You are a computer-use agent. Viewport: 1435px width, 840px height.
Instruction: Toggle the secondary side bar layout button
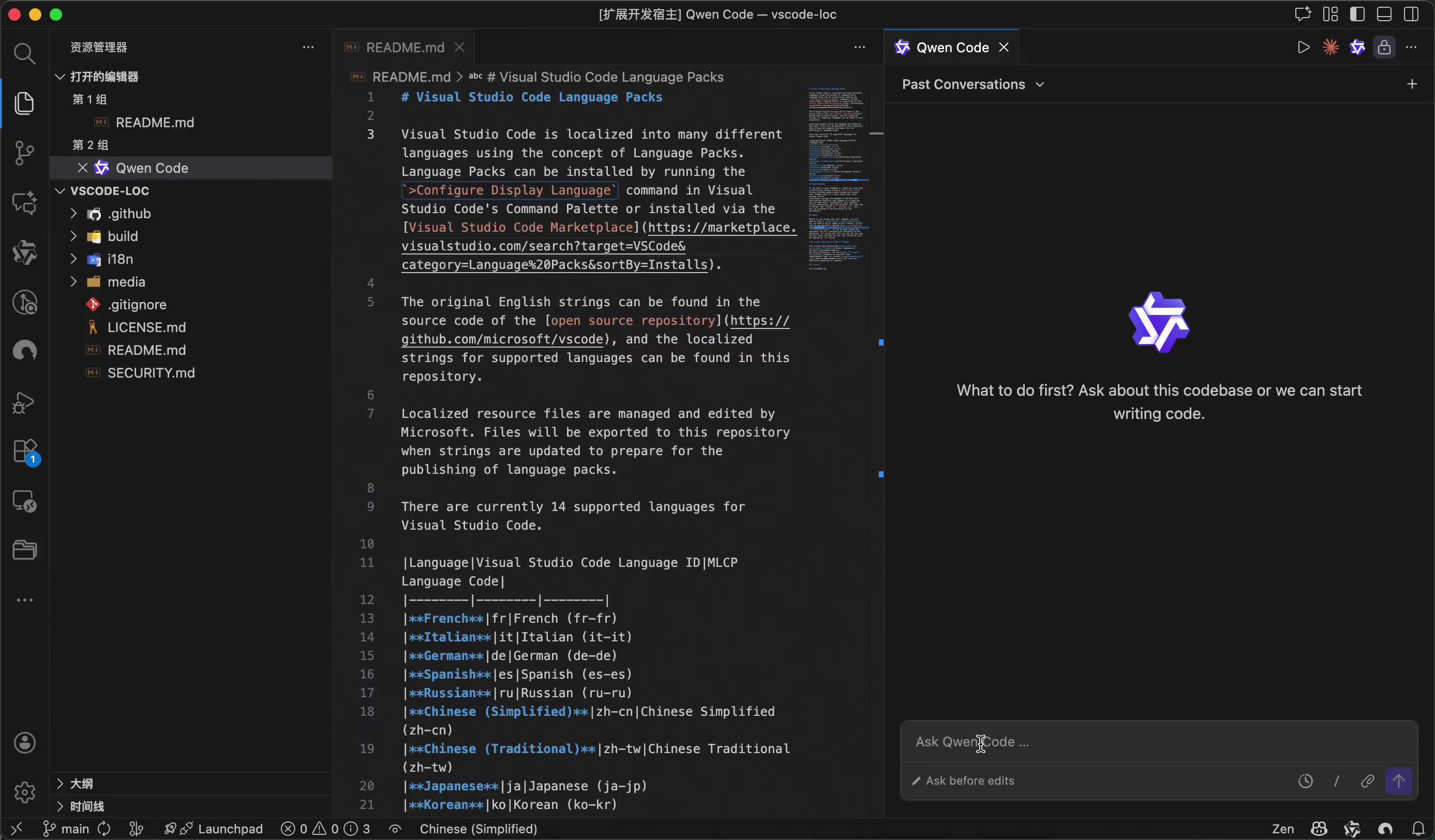1412,14
